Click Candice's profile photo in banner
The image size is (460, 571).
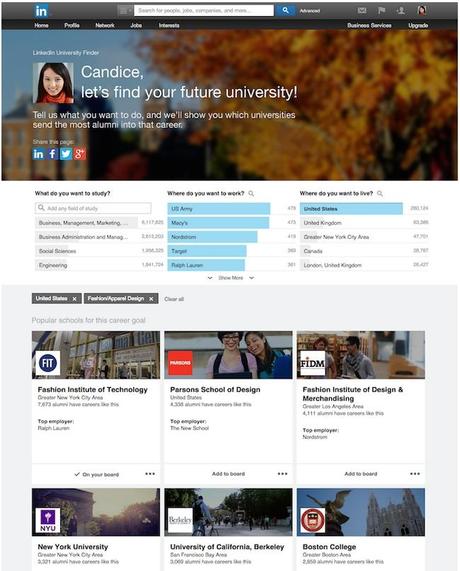(53, 83)
